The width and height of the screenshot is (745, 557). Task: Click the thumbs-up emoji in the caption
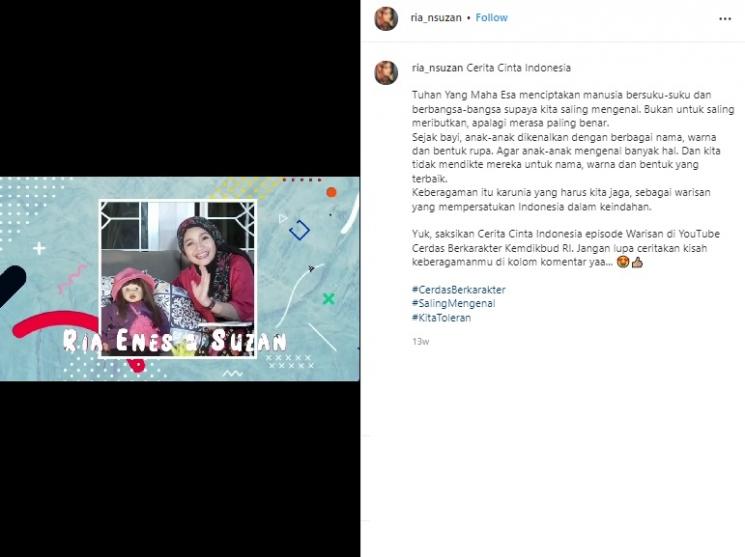[x=637, y=262]
